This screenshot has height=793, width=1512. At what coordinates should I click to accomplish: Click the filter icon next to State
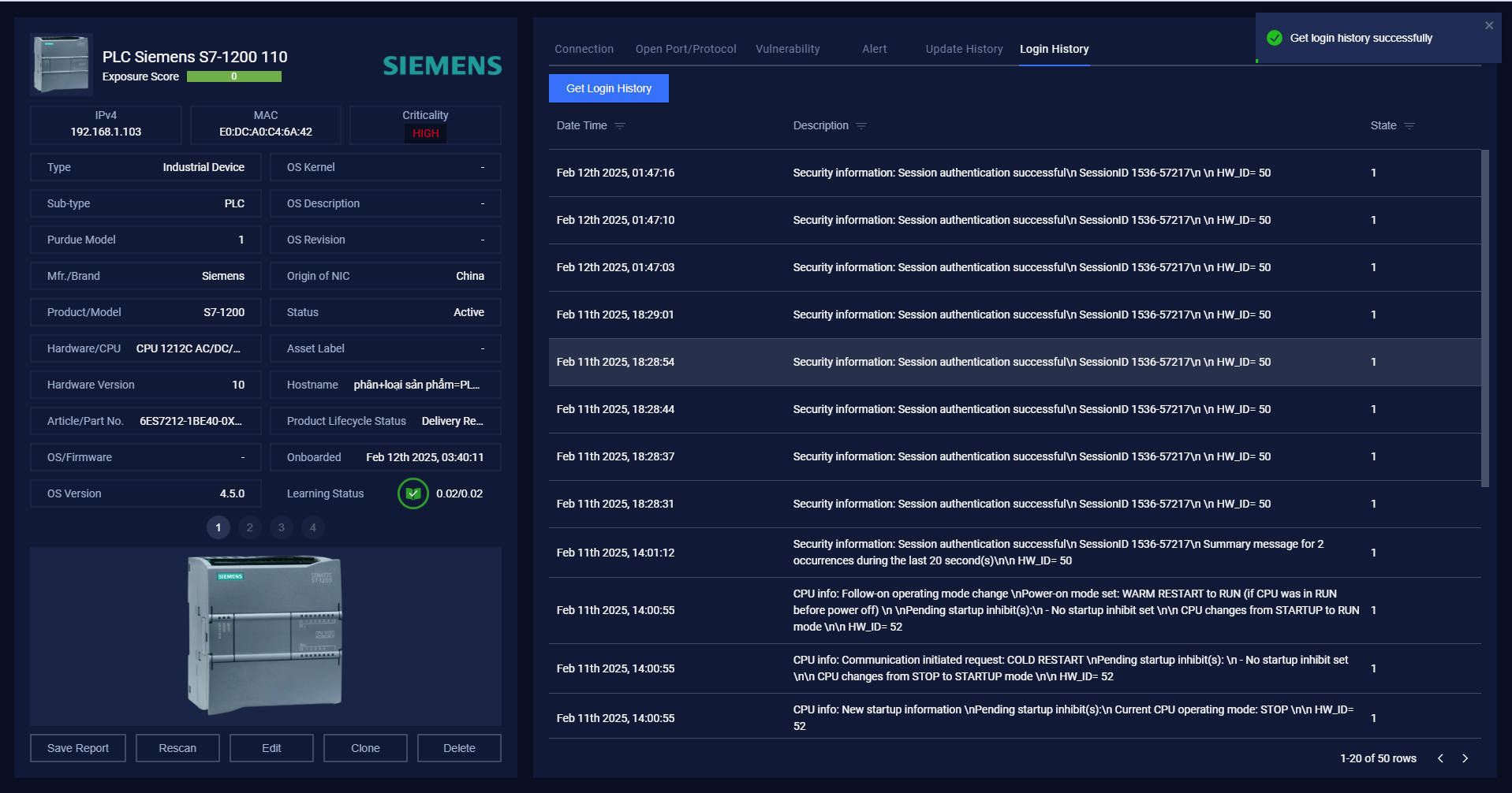coord(1409,126)
